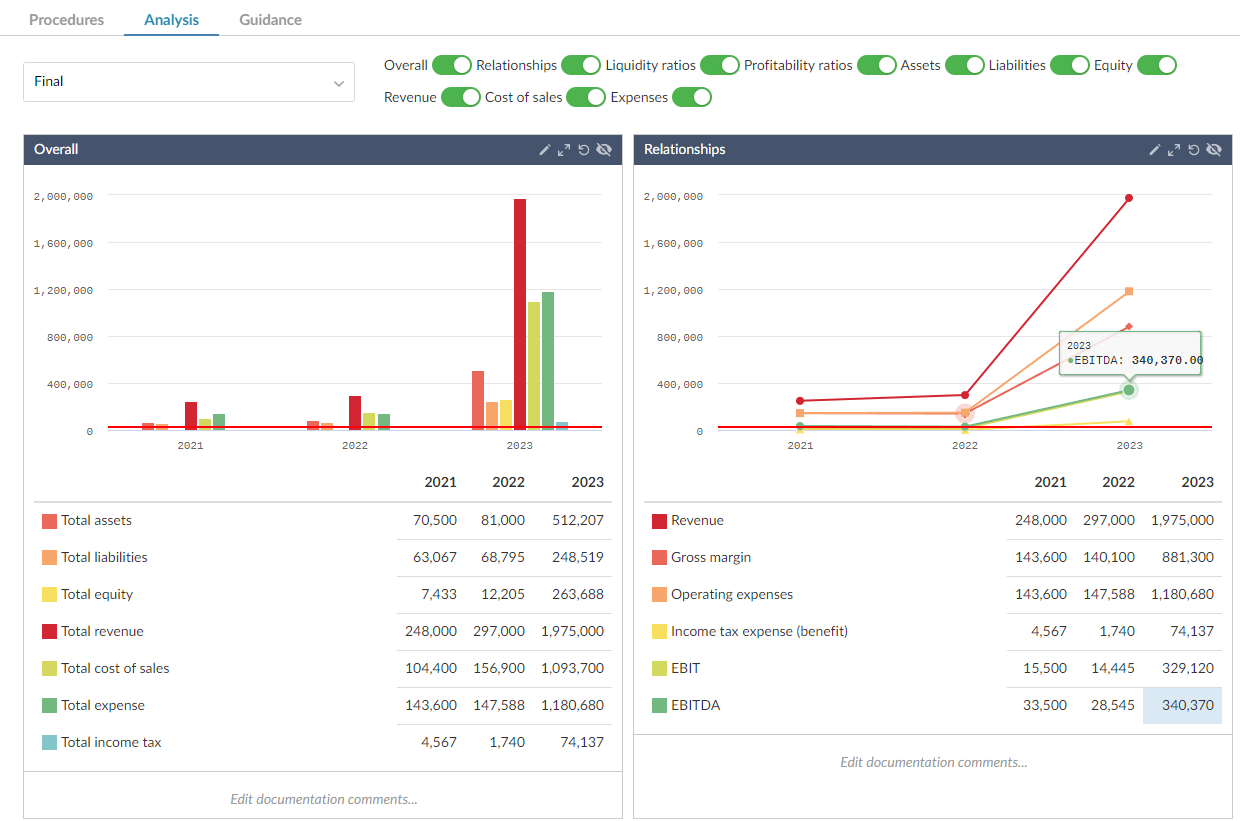
Task: Toggle the Relationships switch
Action: point(581,65)
